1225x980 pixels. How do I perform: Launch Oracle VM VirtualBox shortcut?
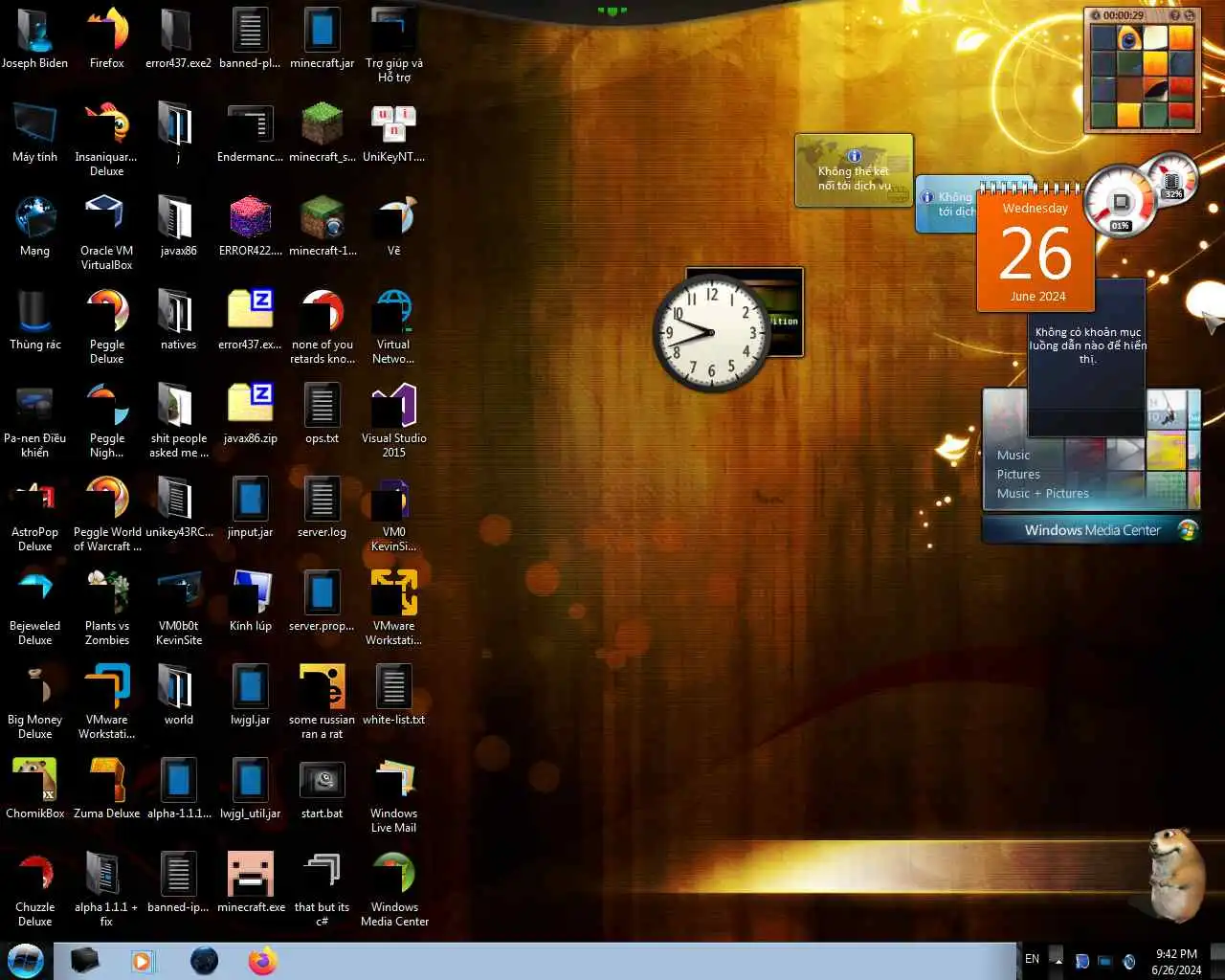click(x=106, y=233)
